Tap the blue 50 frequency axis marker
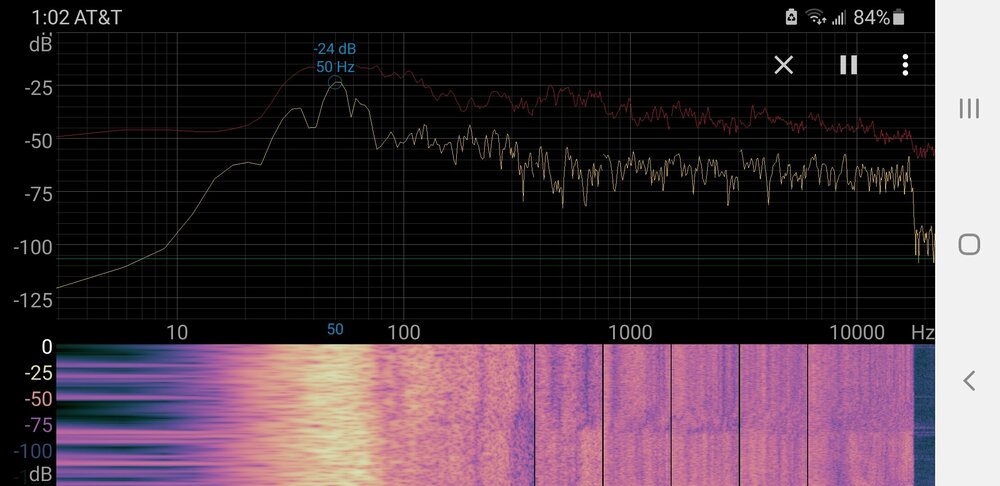1000x486 pixels. pos(335,329)
